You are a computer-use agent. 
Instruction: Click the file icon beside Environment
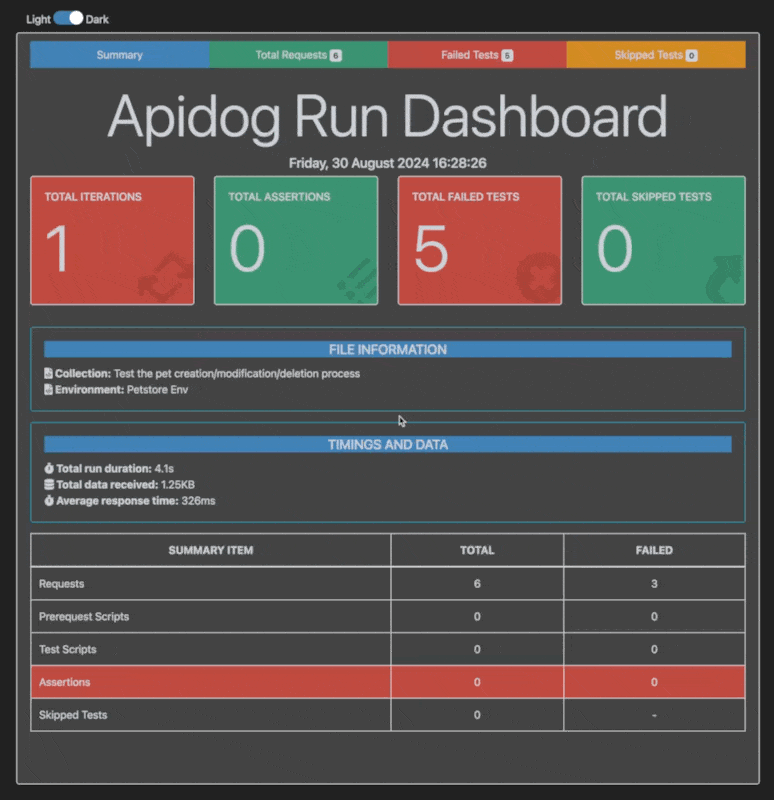(48, 390)
